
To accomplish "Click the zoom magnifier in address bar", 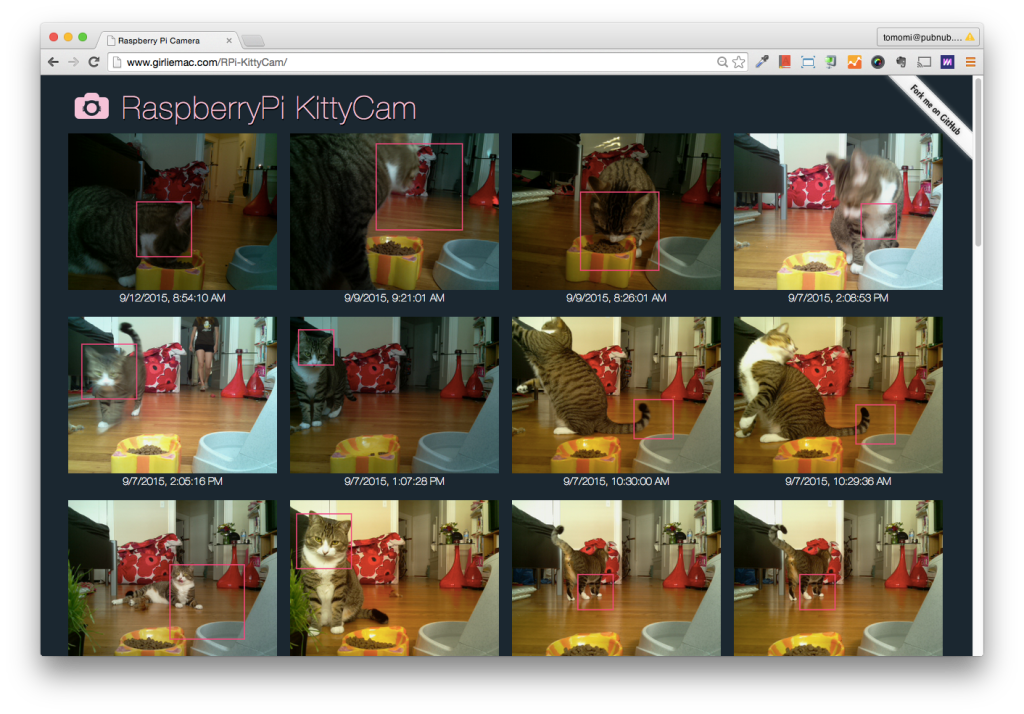I will click(x=722, y=62).
